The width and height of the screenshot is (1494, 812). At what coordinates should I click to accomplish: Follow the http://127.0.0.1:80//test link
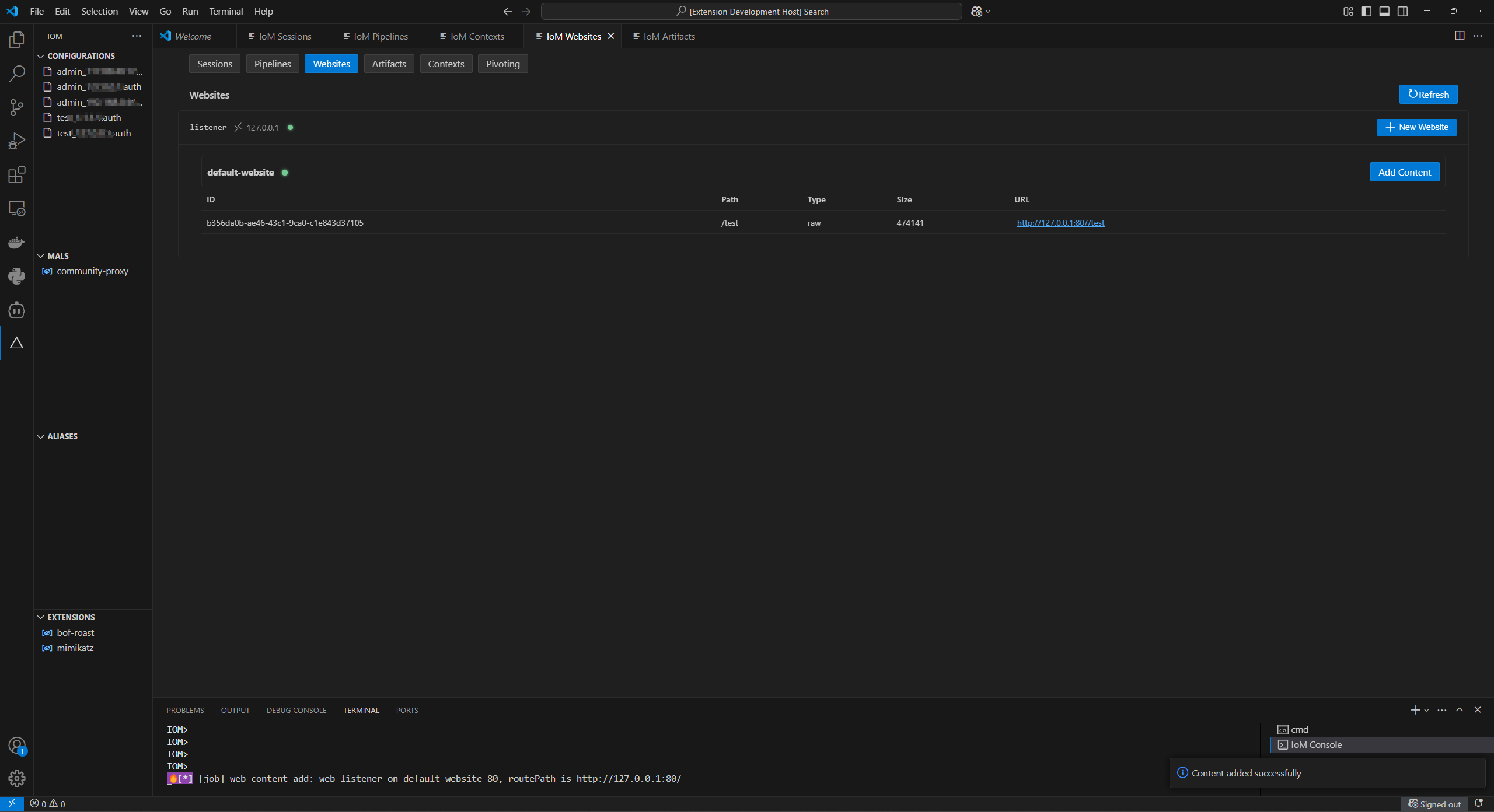(x=1060, y=223)
